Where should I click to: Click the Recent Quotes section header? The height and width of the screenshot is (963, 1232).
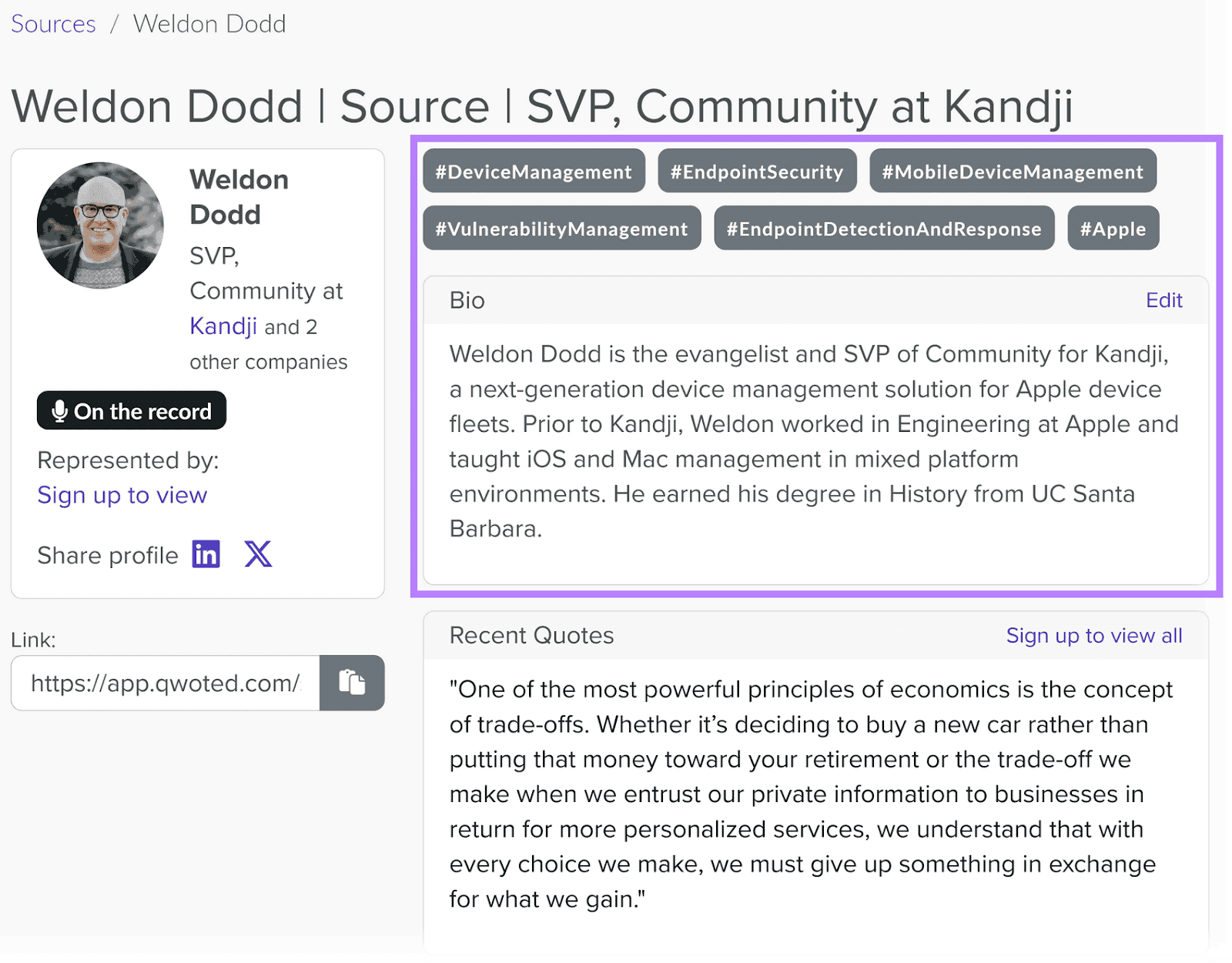point(531,636)
